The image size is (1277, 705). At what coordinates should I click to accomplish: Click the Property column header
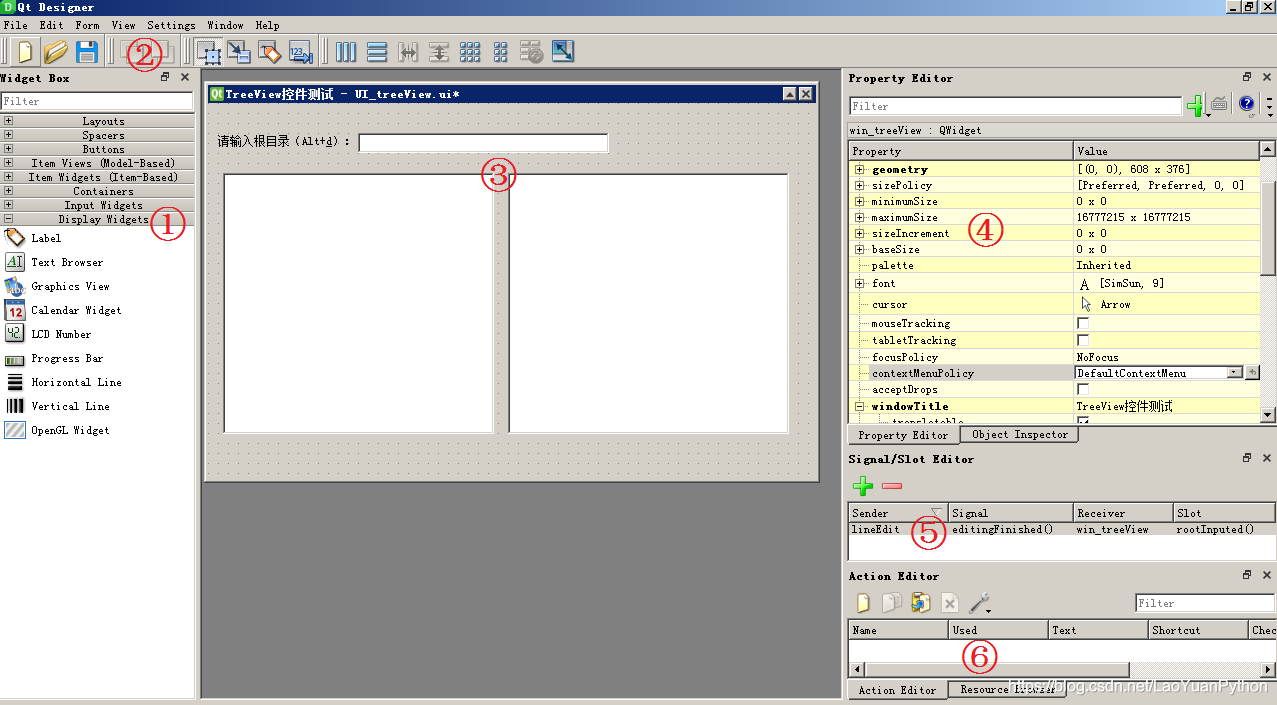[x=961, y=151]
